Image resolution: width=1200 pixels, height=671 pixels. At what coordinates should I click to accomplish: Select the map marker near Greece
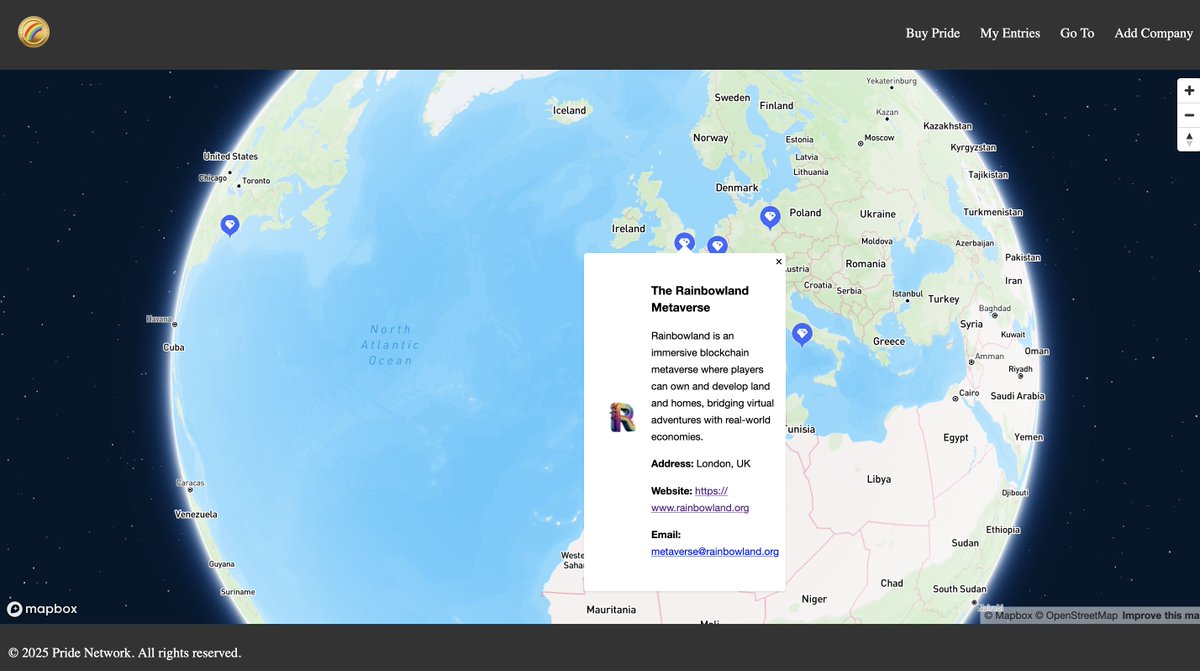pyautogui.click(x=801, y=334)
